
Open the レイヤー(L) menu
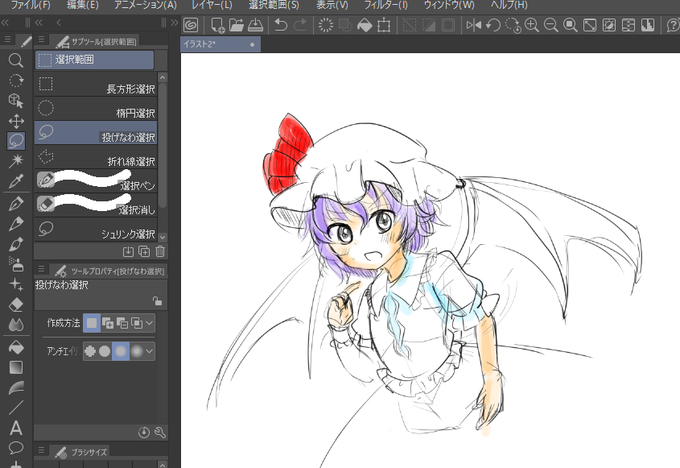[x=212, y=5]
